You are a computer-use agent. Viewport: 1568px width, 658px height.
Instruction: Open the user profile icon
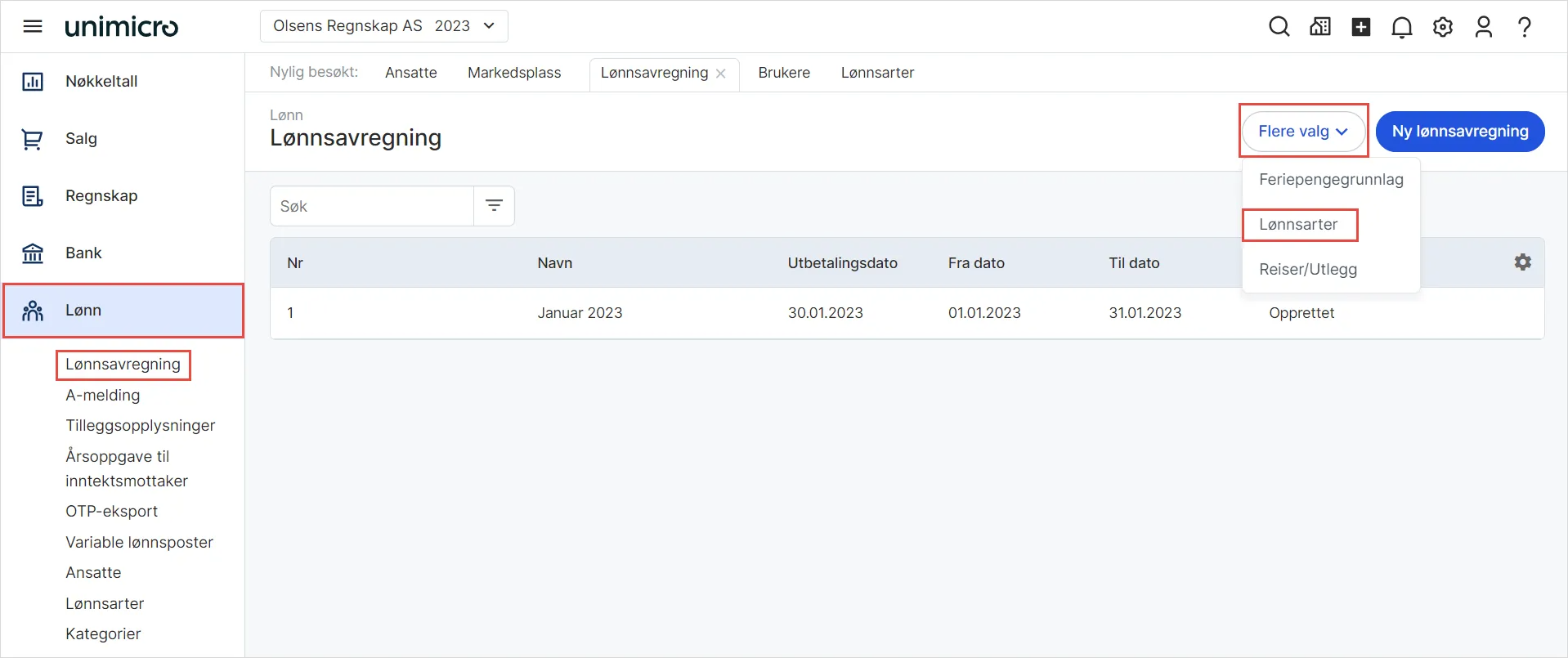click(x=1484, y=27)
